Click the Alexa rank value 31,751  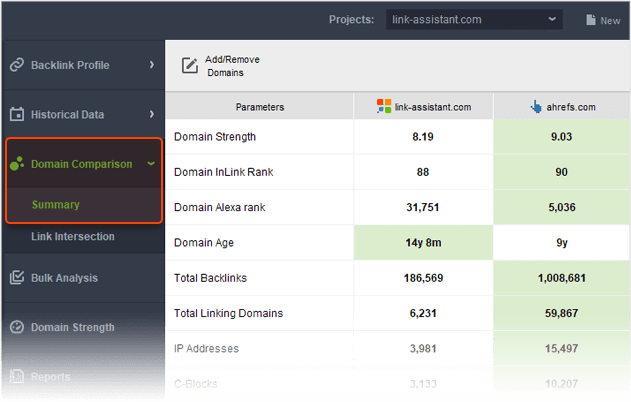pos(423,207)
